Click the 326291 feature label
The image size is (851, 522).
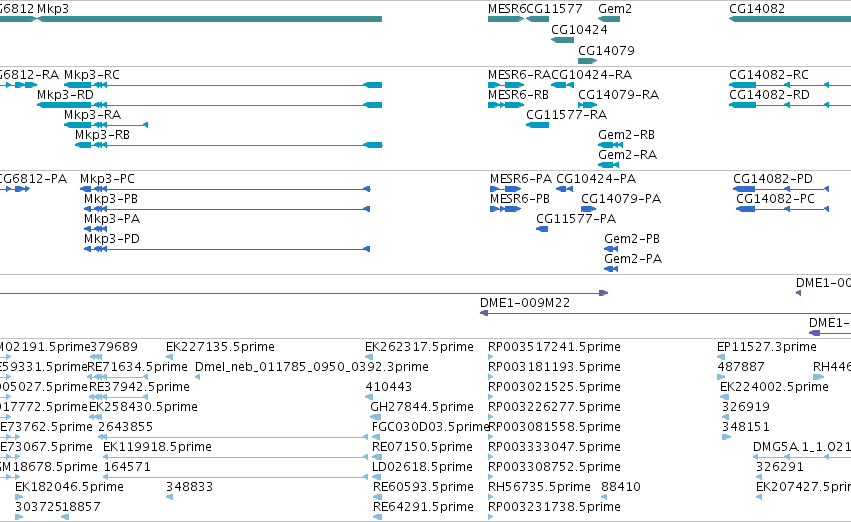pos(779,468)
